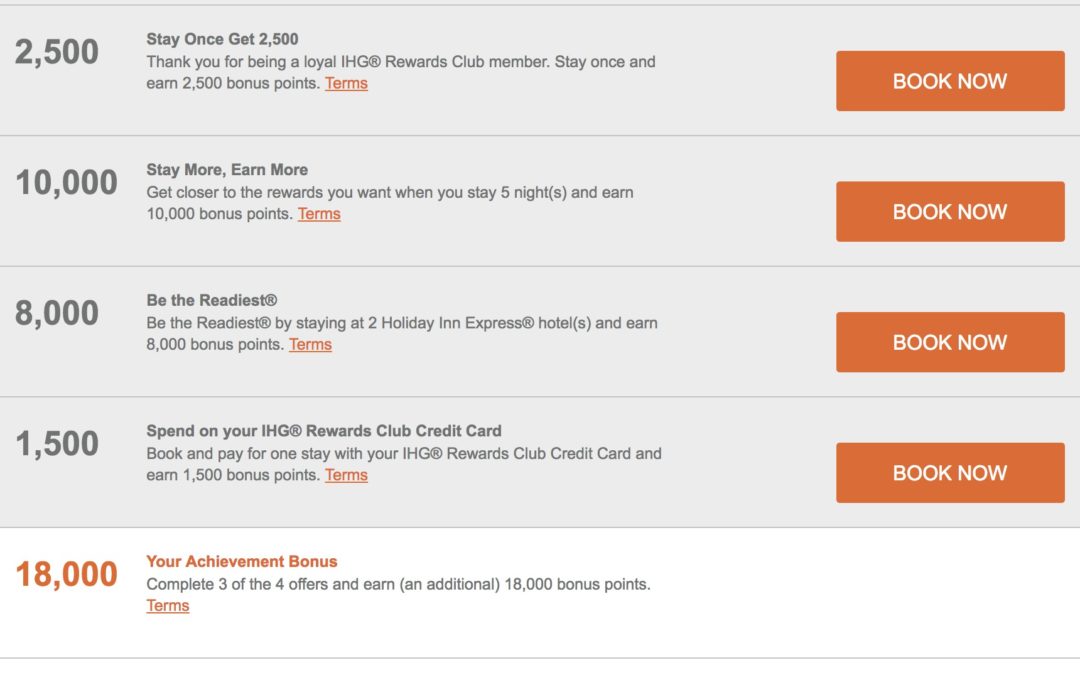Viewport: 1080px width, 675px height.
Task: Click the 2,500 points value
Action: coord(55,52)
